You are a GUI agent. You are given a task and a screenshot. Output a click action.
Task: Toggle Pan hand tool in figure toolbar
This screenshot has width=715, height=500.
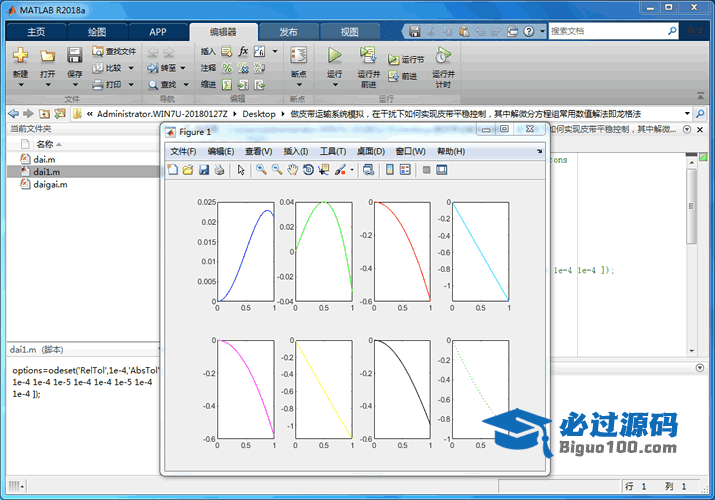click(x=292, y=170)
